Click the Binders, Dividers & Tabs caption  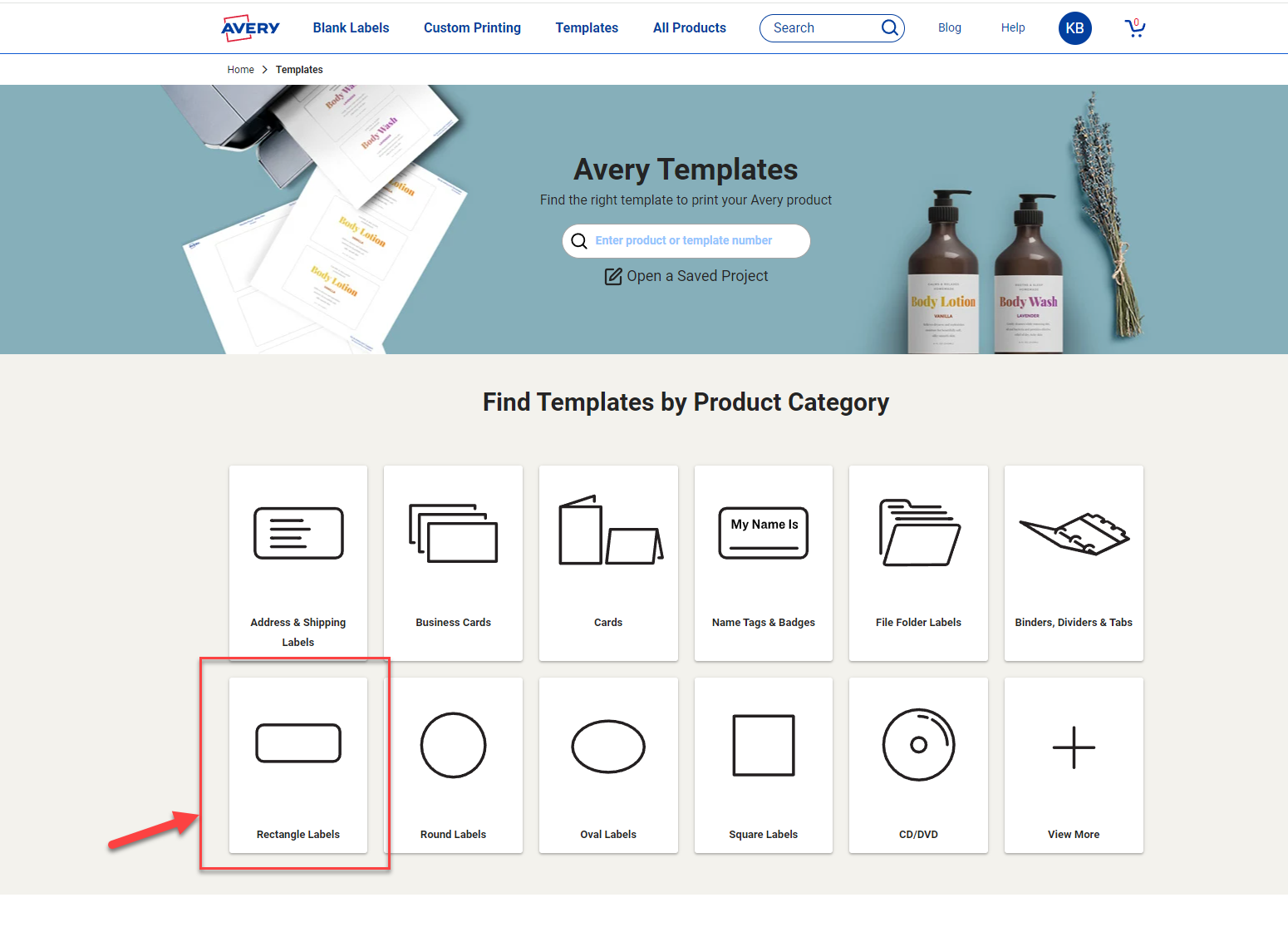point(1074,623)
